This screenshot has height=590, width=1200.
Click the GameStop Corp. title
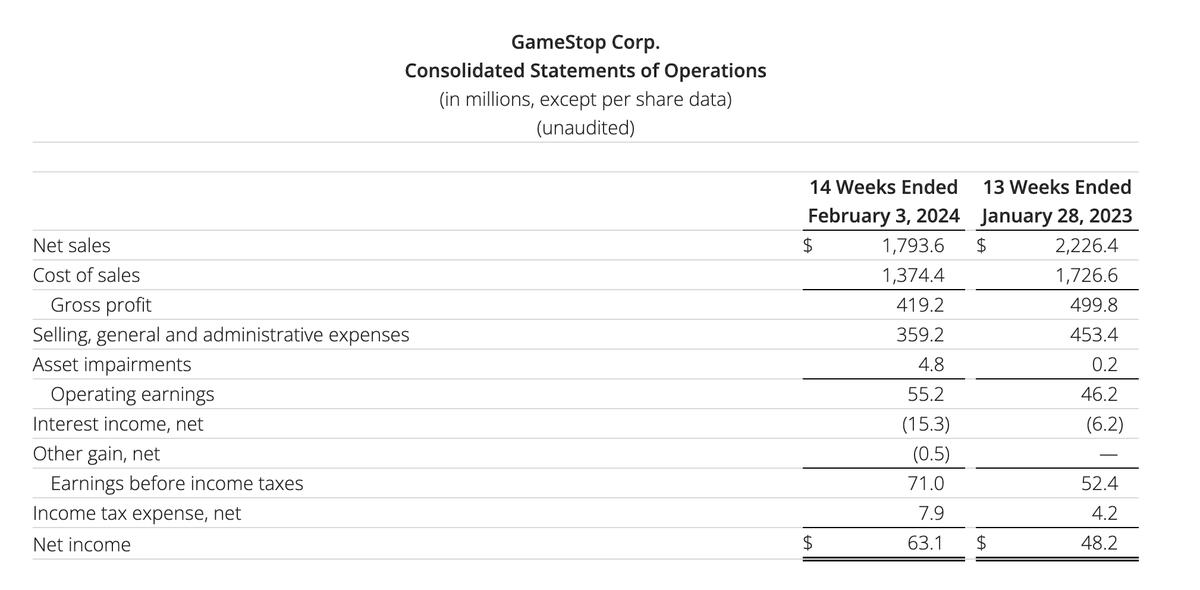[585, 42]
